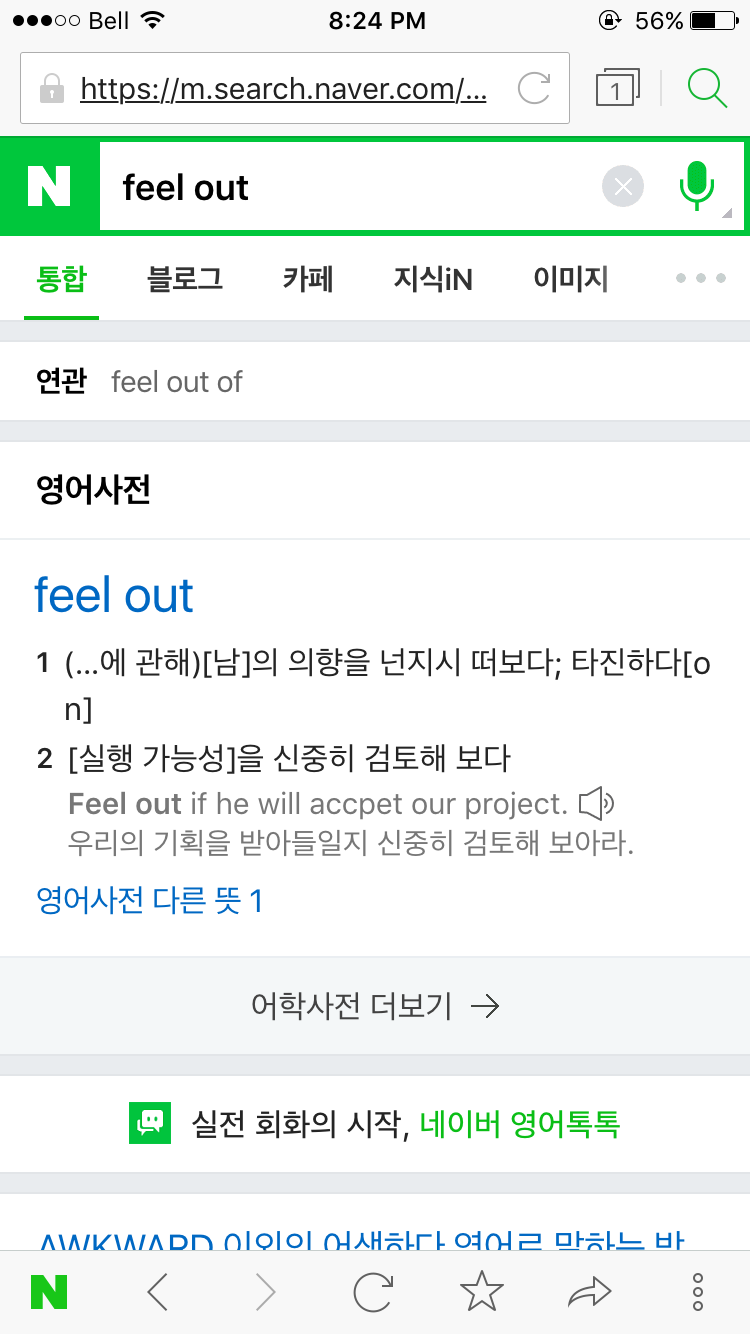Reload page from the address bar icon
The image size is (750, 1334).
[x=534, y=89]
